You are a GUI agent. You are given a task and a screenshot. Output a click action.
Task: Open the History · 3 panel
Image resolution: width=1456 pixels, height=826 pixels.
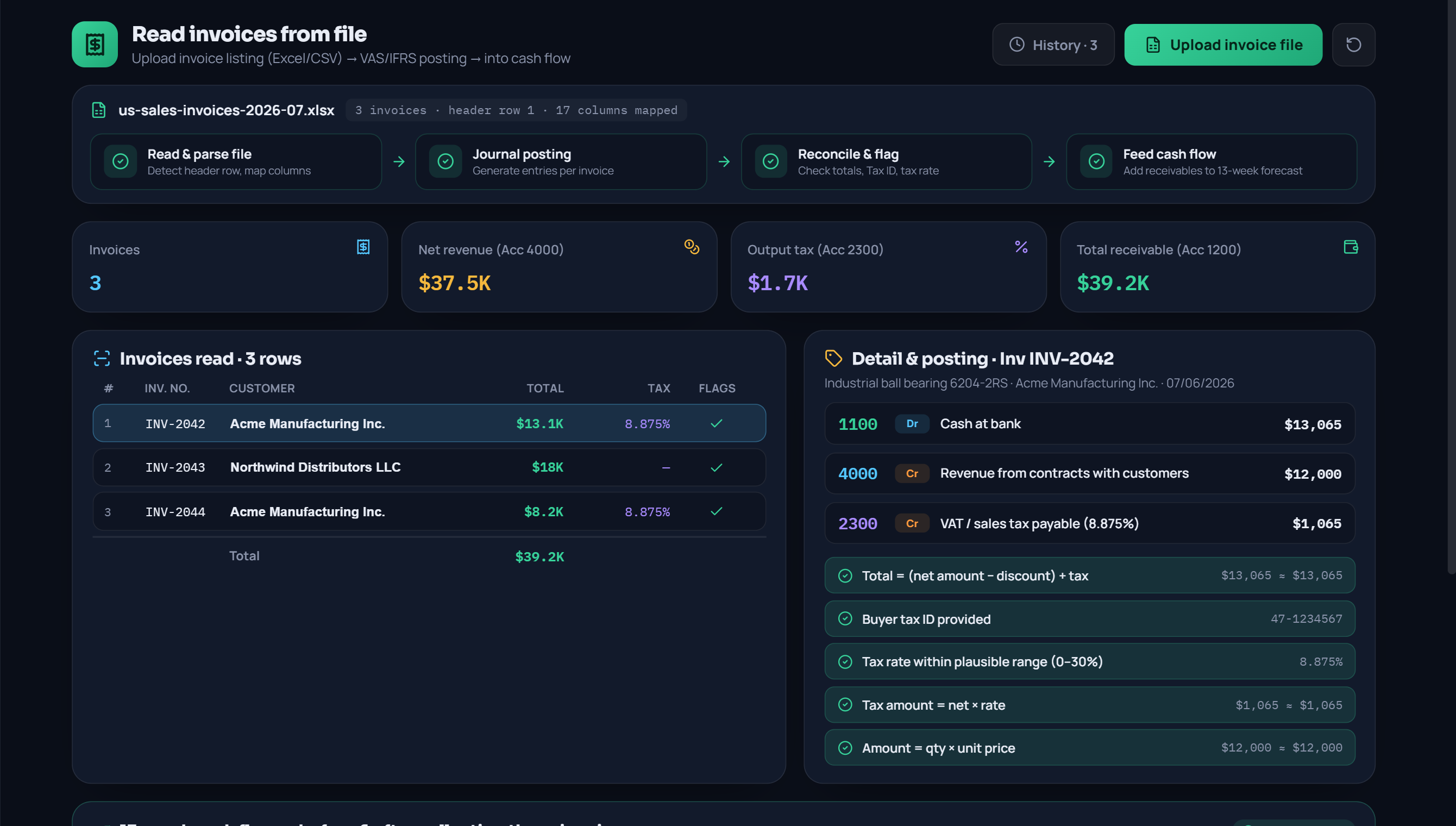point(1053,45)
